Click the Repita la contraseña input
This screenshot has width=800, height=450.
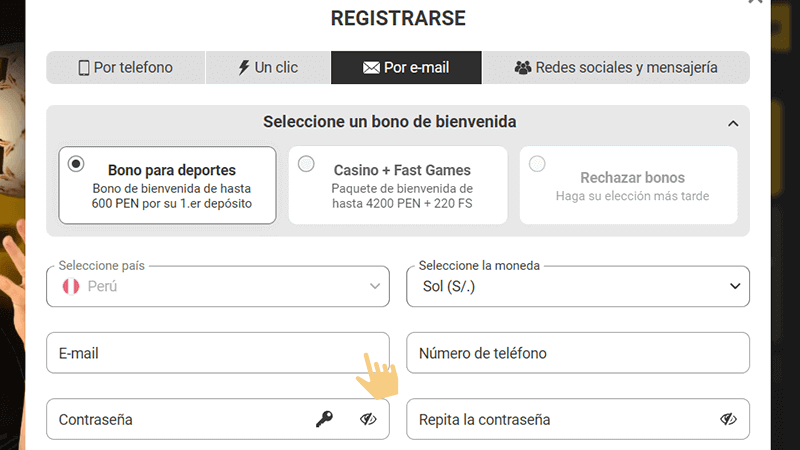(x=560, y=420)
